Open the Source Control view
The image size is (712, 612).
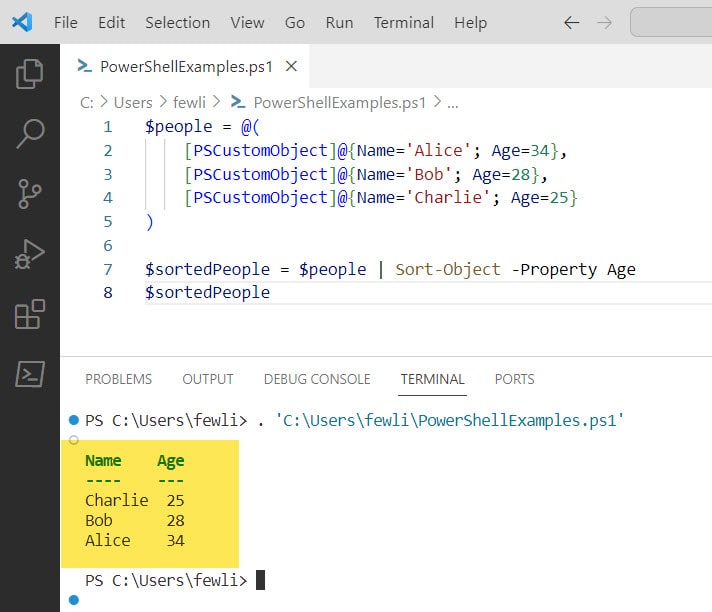click(30, 194)
